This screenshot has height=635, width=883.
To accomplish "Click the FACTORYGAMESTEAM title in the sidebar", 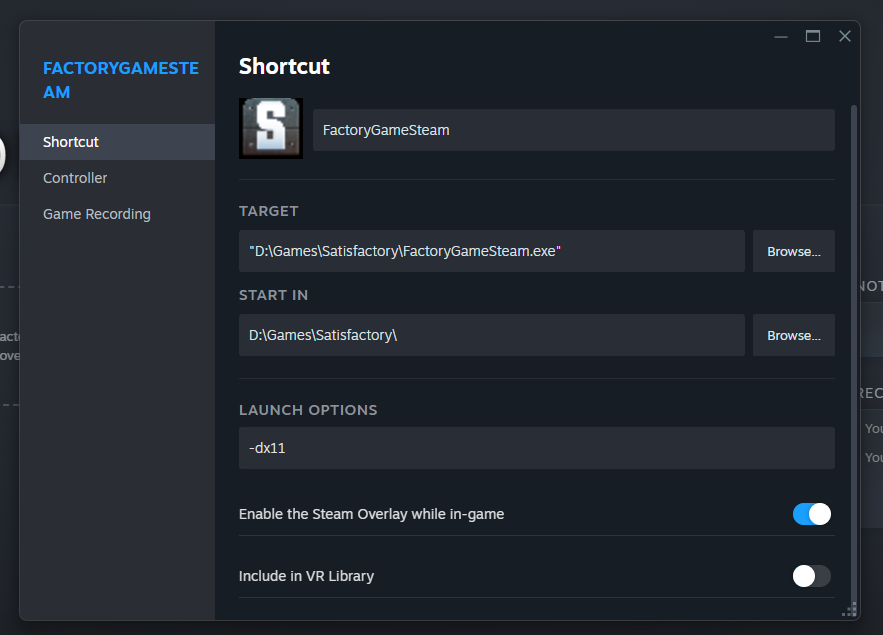I will click(121, 80).
